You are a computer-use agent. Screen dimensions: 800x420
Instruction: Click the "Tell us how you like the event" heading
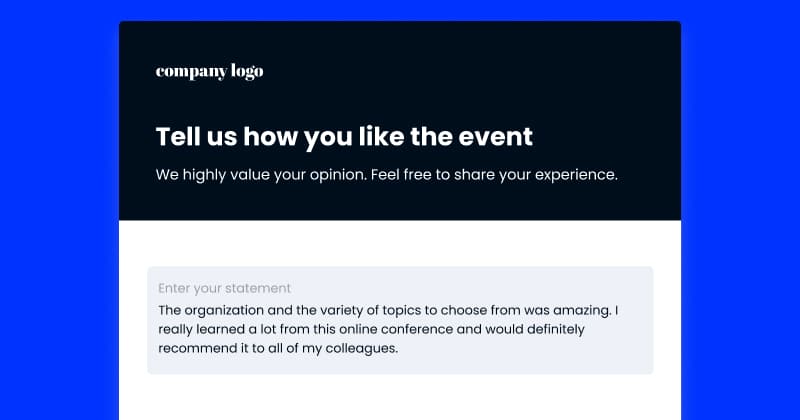344,137
